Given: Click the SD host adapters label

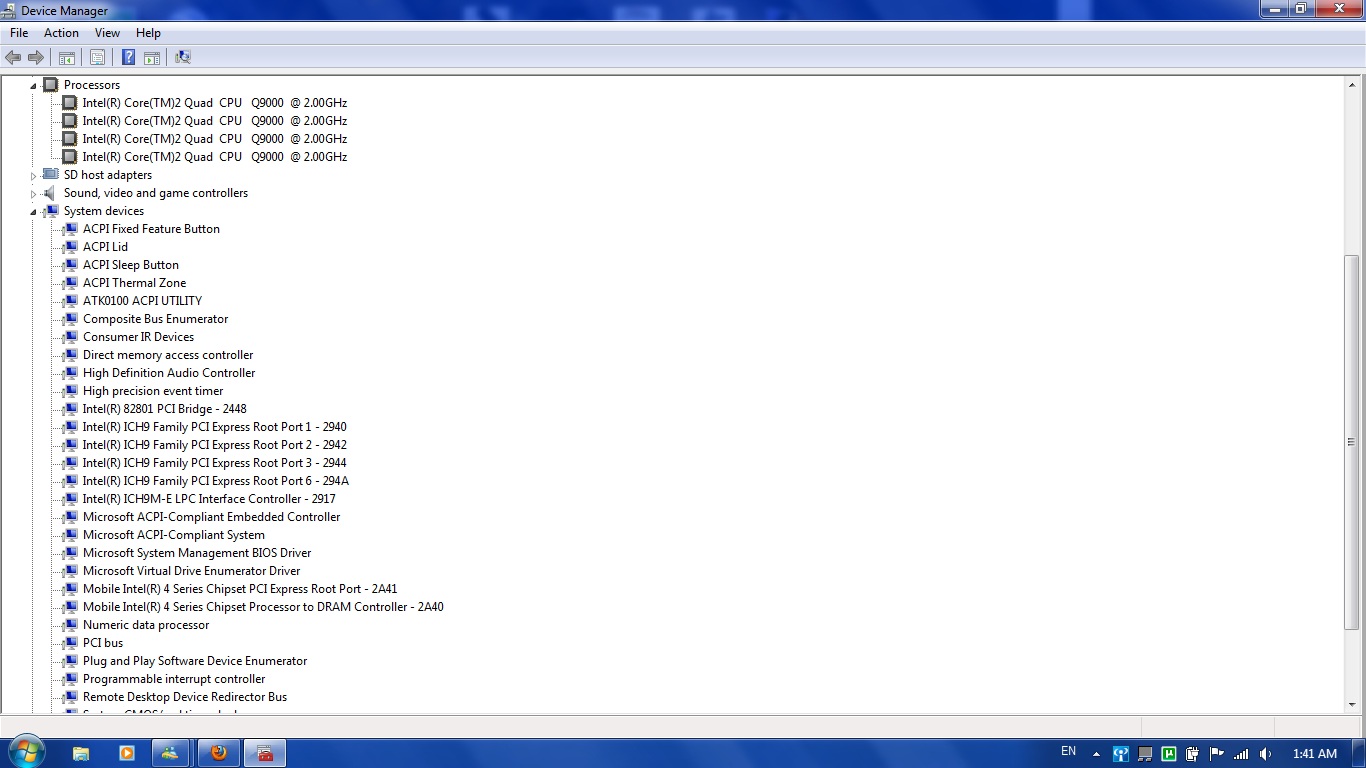Looking at the screenshot, I should [108, 175].
